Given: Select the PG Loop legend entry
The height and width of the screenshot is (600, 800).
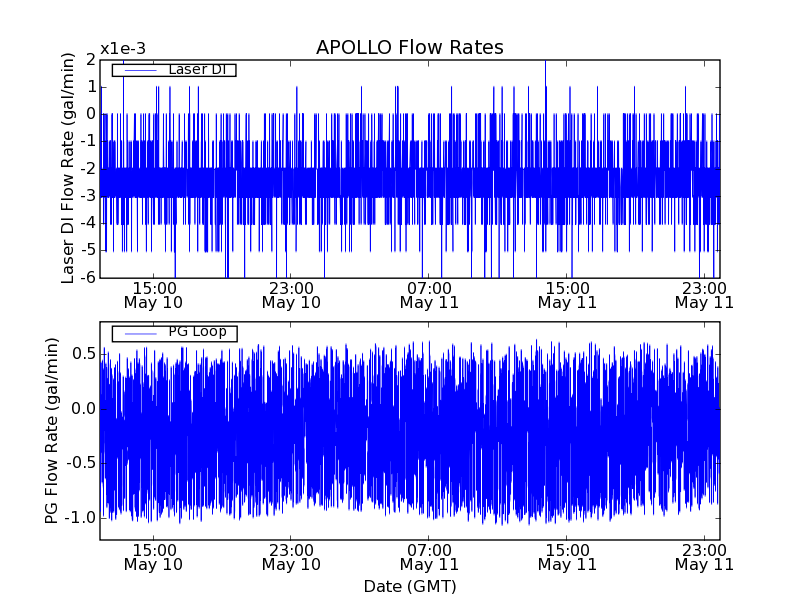Looking at the screenshot, I should 196,332.
